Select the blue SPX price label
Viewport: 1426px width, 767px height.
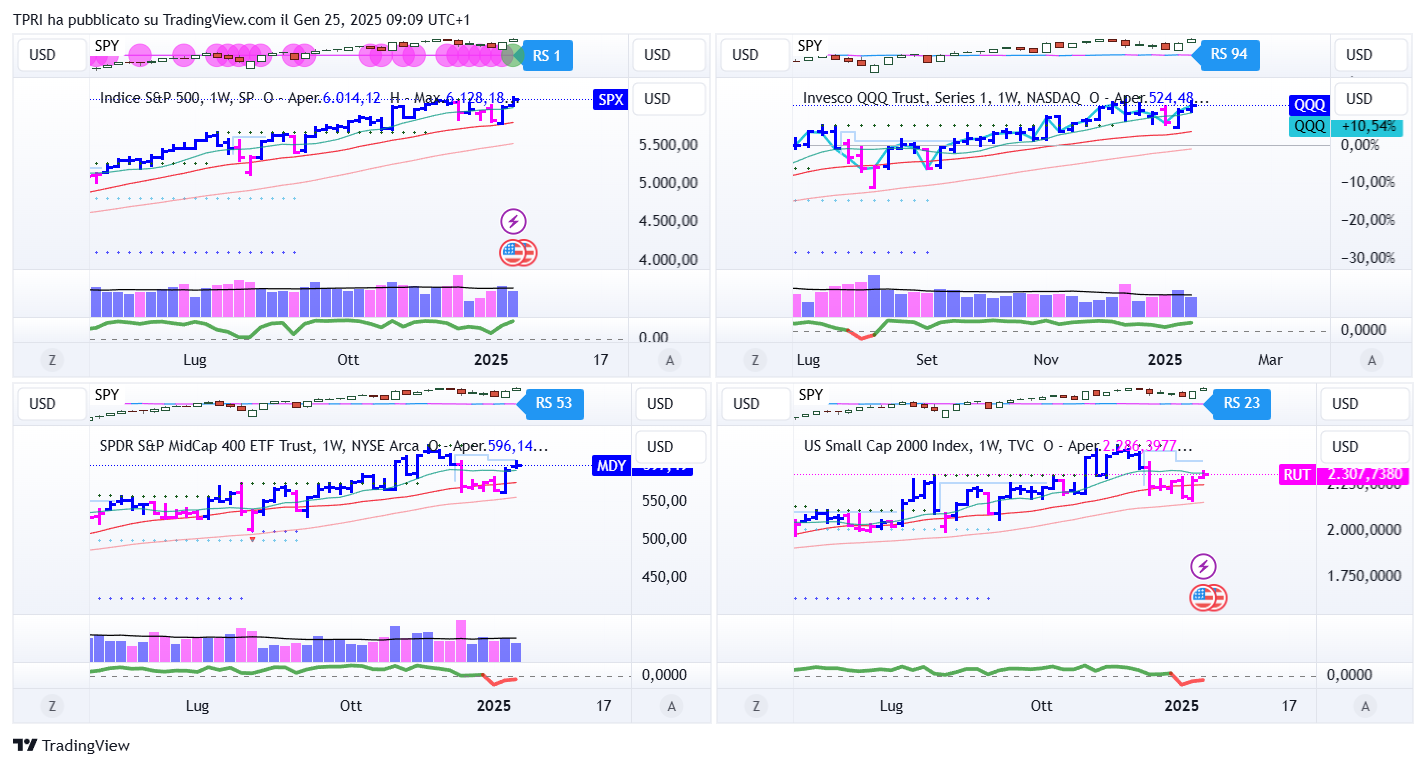click(610, 99)
